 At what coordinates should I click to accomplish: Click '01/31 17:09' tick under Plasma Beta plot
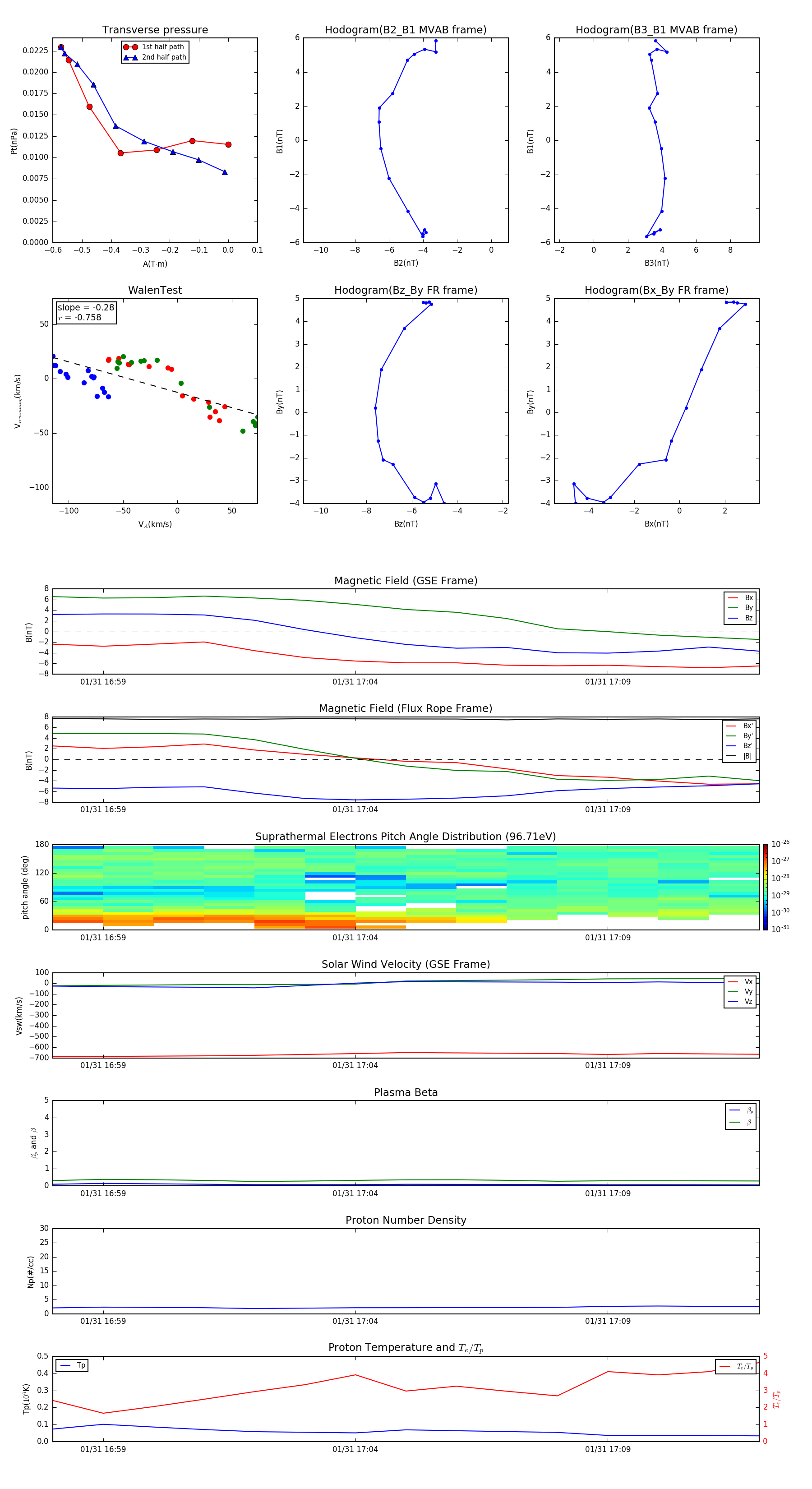click(x=607, y=1193)
